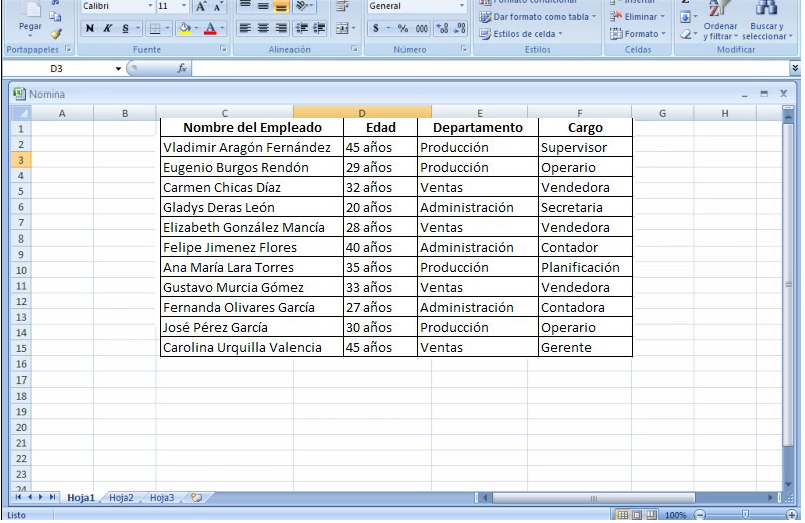Switch to the Hoja3 sheet tab

pos(162,497)
